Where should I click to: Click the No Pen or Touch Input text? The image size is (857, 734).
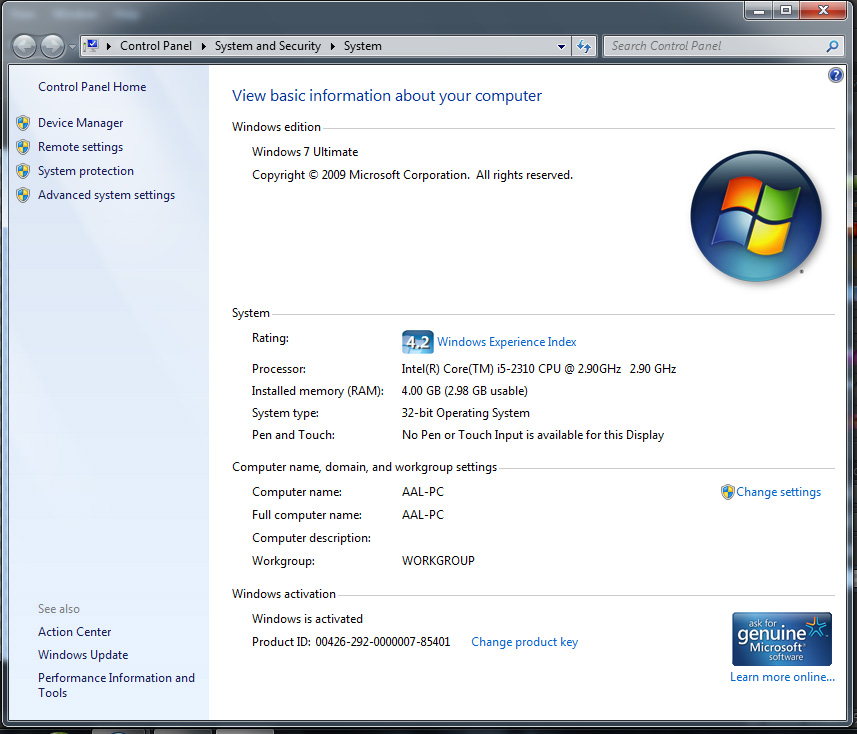coord(533,435)
